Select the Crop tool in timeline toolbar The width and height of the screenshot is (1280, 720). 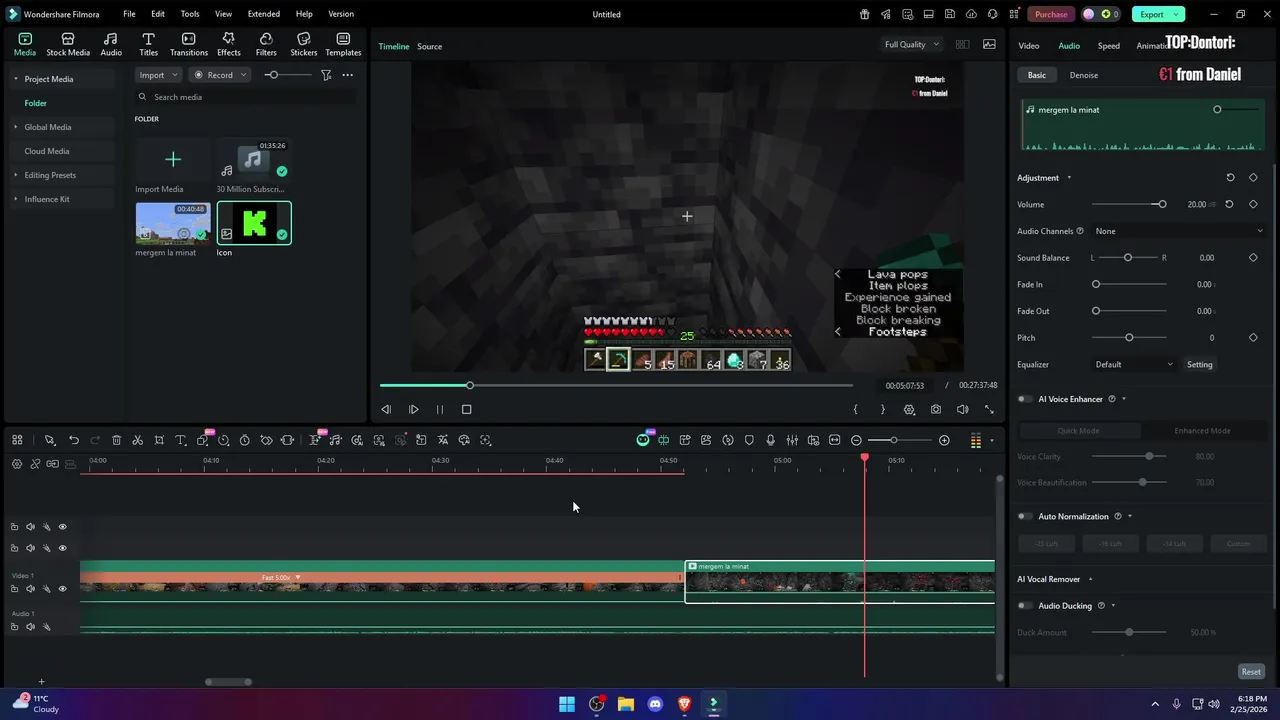click(x=159, y=440)
